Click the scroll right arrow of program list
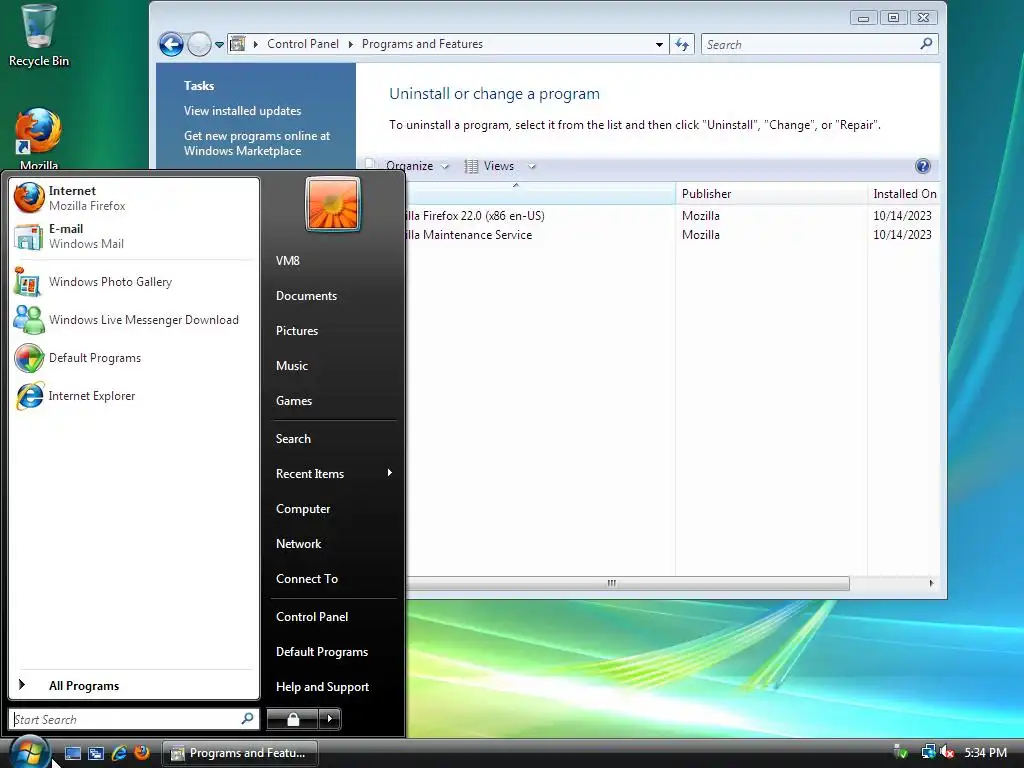This screenshot has height=768, width=1024. click(x=931, y=583)
